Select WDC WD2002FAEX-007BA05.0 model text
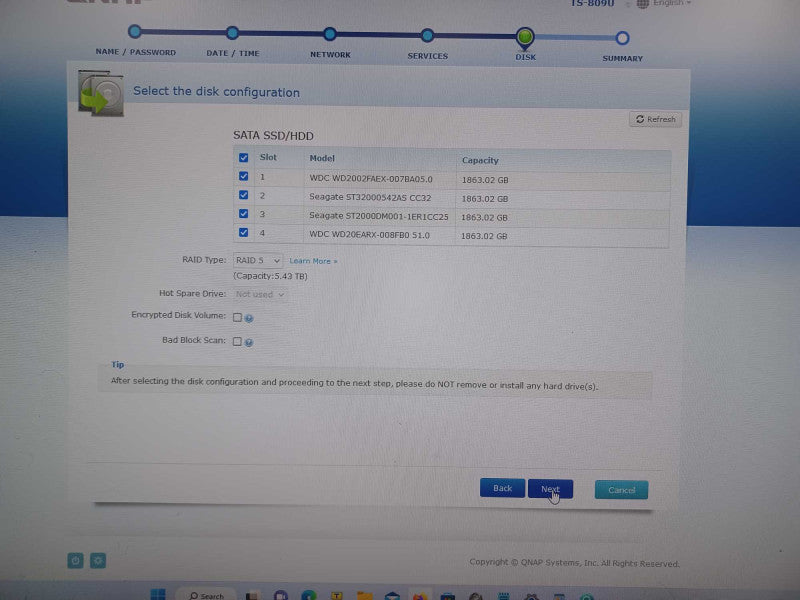Screen dimensions: 800x600 [371, 179]
